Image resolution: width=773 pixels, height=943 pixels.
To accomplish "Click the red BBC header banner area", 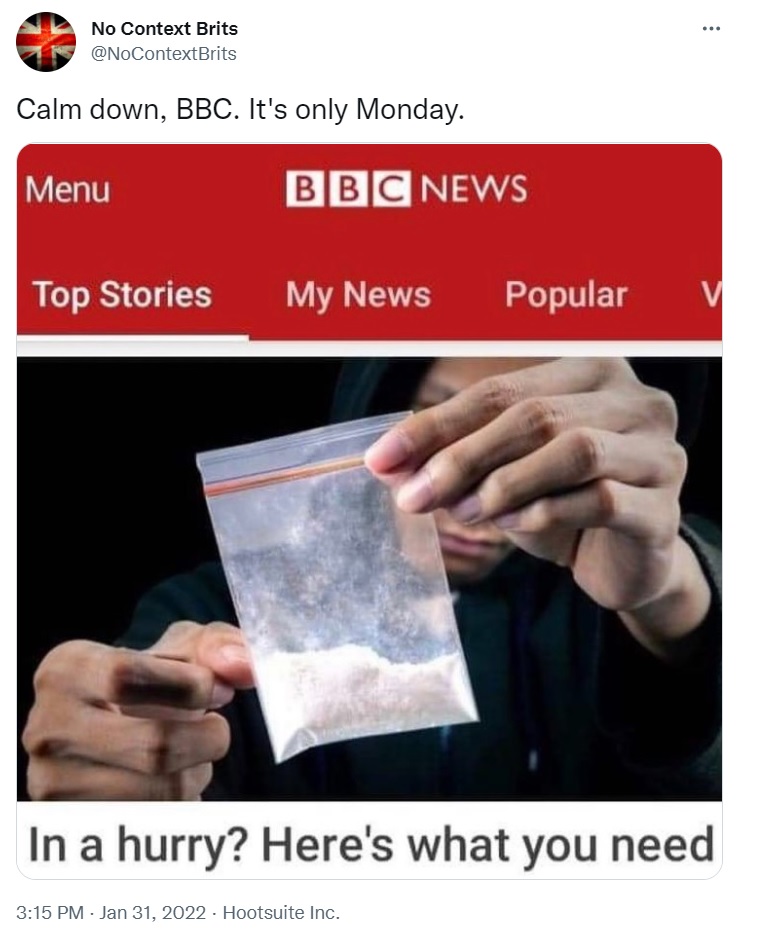I will click(369, 242).
